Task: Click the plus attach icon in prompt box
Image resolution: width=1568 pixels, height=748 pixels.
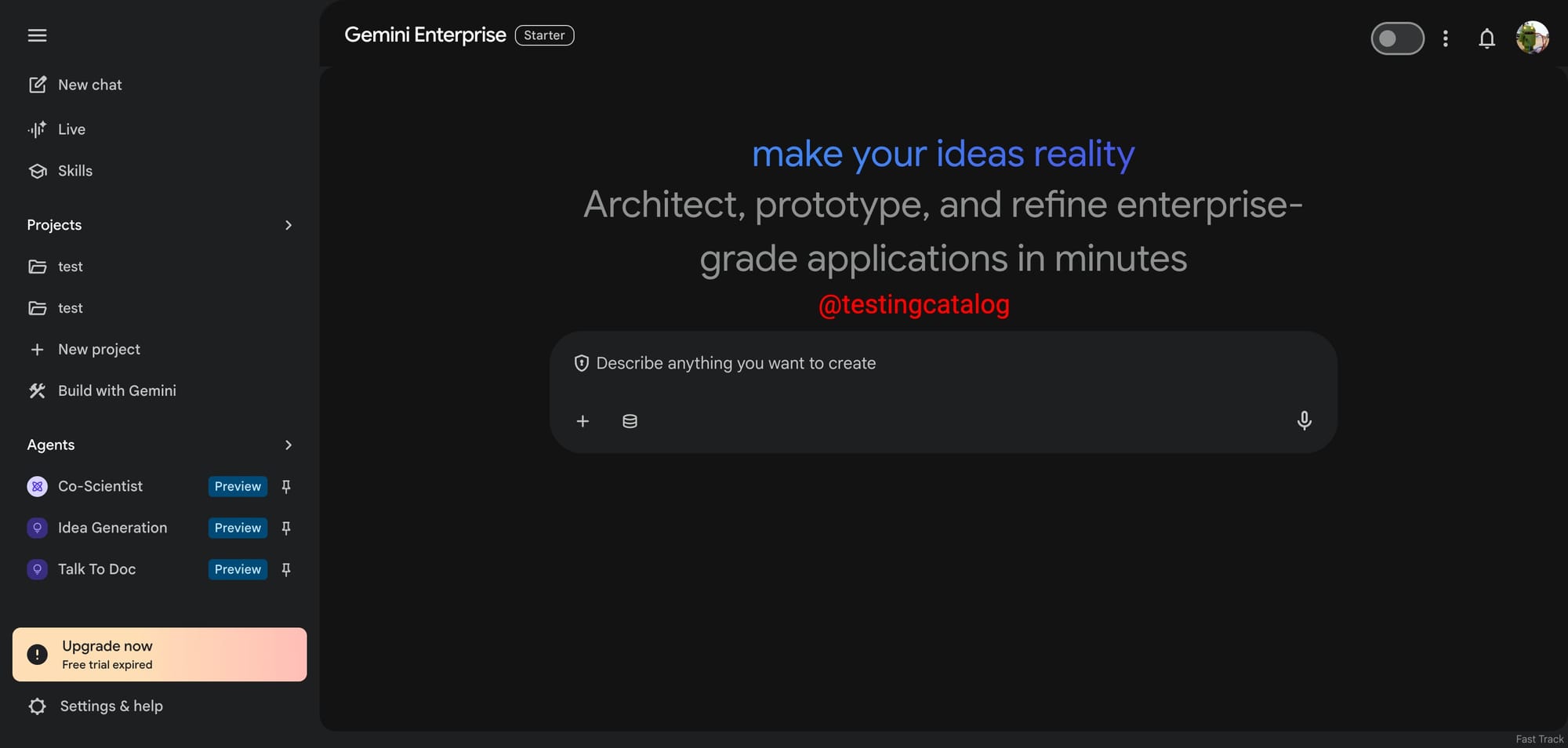Action: [583, 422]
